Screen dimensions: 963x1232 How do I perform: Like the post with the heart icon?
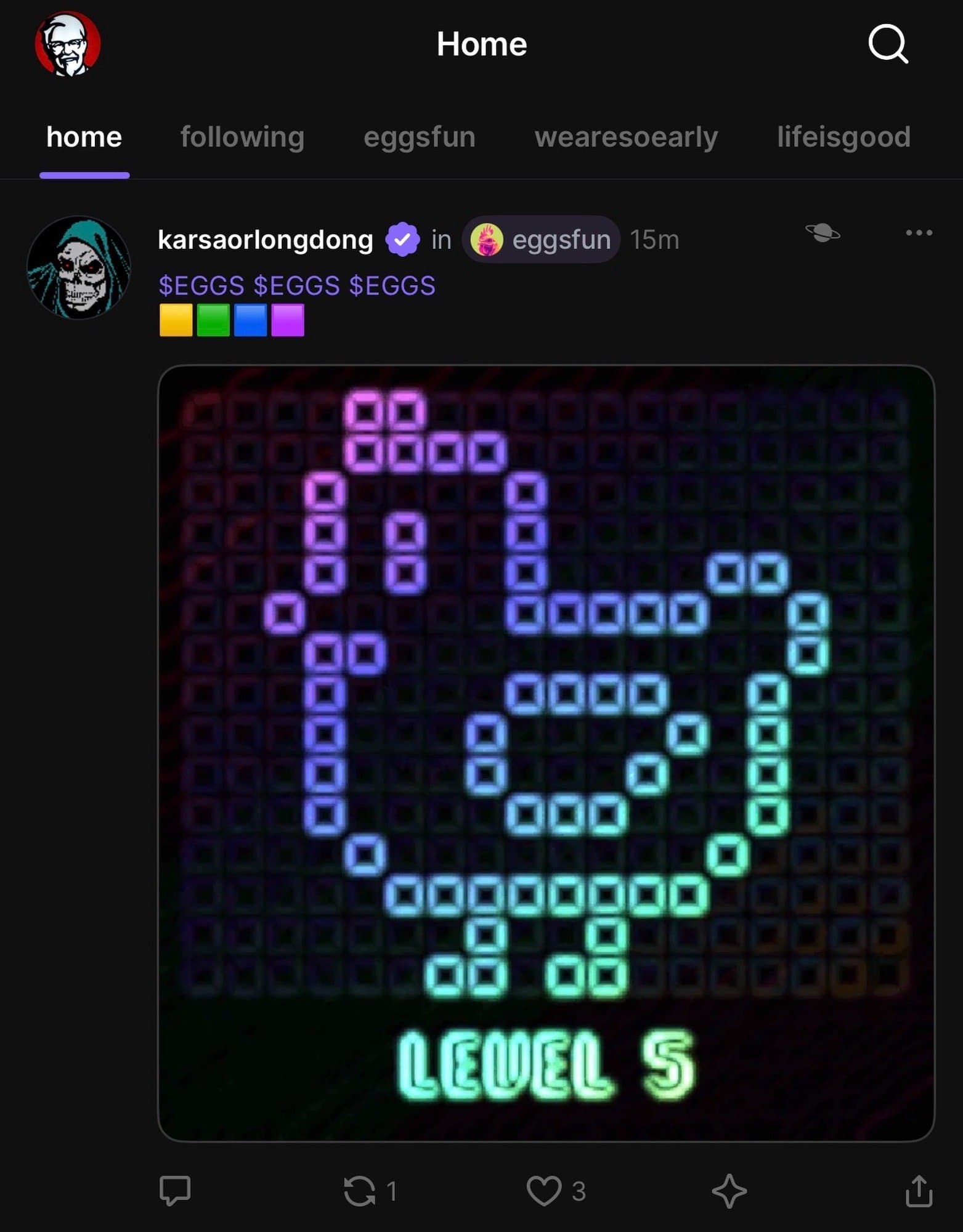(x=543, y=1190)
